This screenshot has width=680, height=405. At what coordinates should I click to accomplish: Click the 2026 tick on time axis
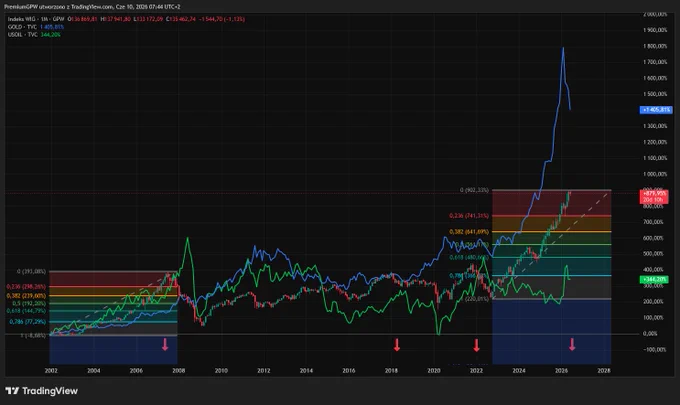561,371
